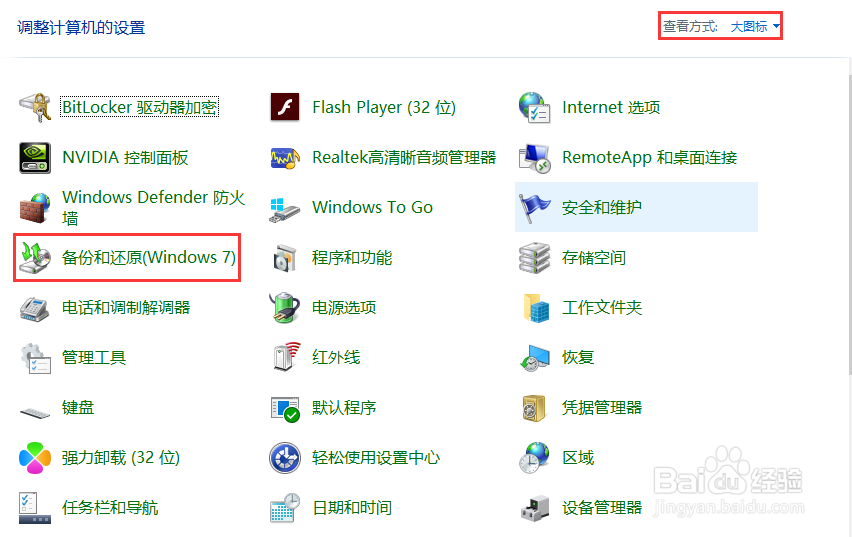852x537 pixels.
Task: Click the 安全和维护 text link
Action: coord(602,207)
